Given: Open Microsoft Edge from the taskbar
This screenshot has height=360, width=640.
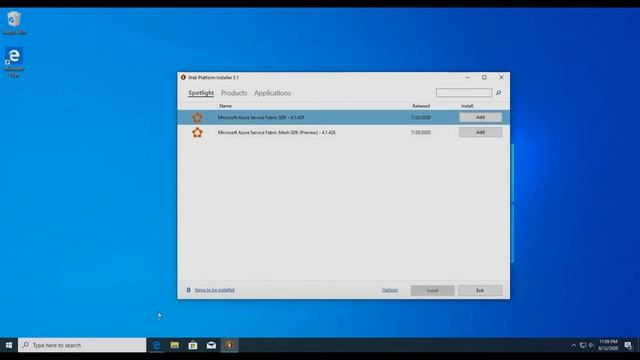Looking at the screenshot, I should pos(156,345).
